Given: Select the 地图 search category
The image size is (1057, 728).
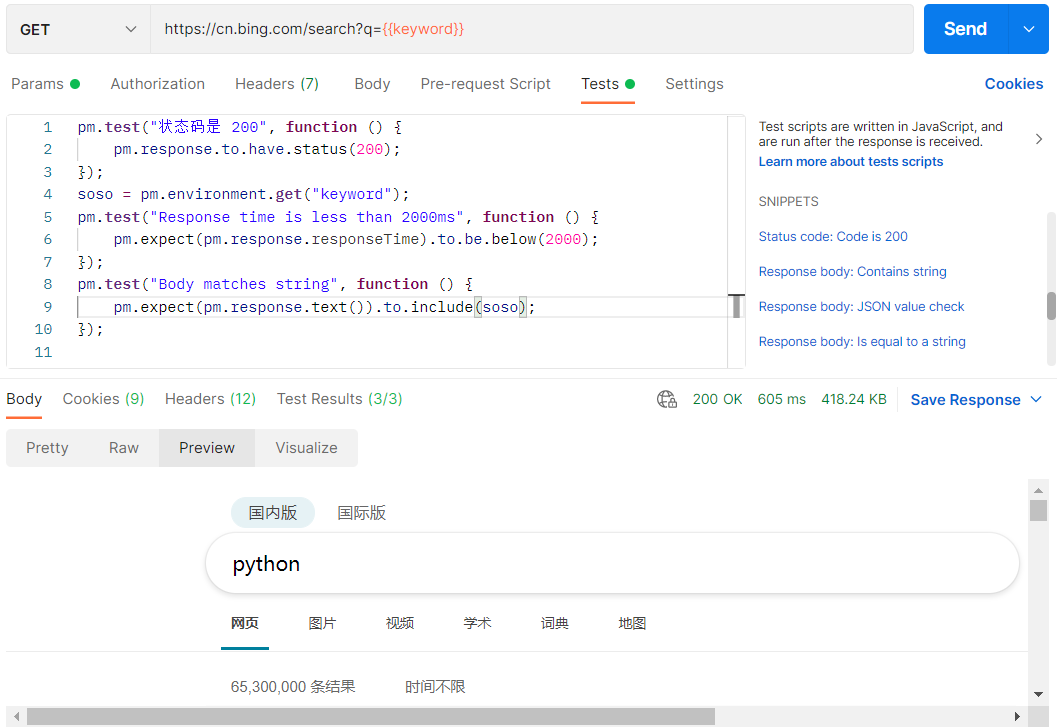Looking at the screenshot, I should click(632, 624).
